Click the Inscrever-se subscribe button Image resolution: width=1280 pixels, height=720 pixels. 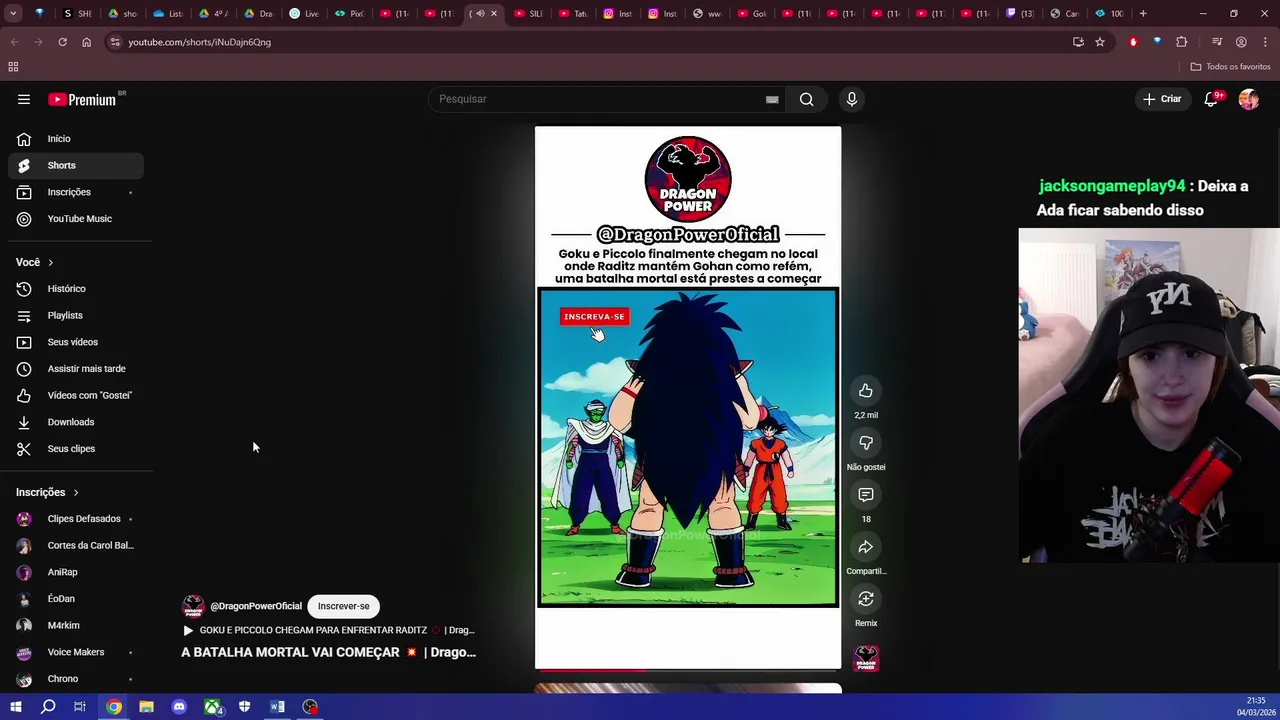click(343, 606)
